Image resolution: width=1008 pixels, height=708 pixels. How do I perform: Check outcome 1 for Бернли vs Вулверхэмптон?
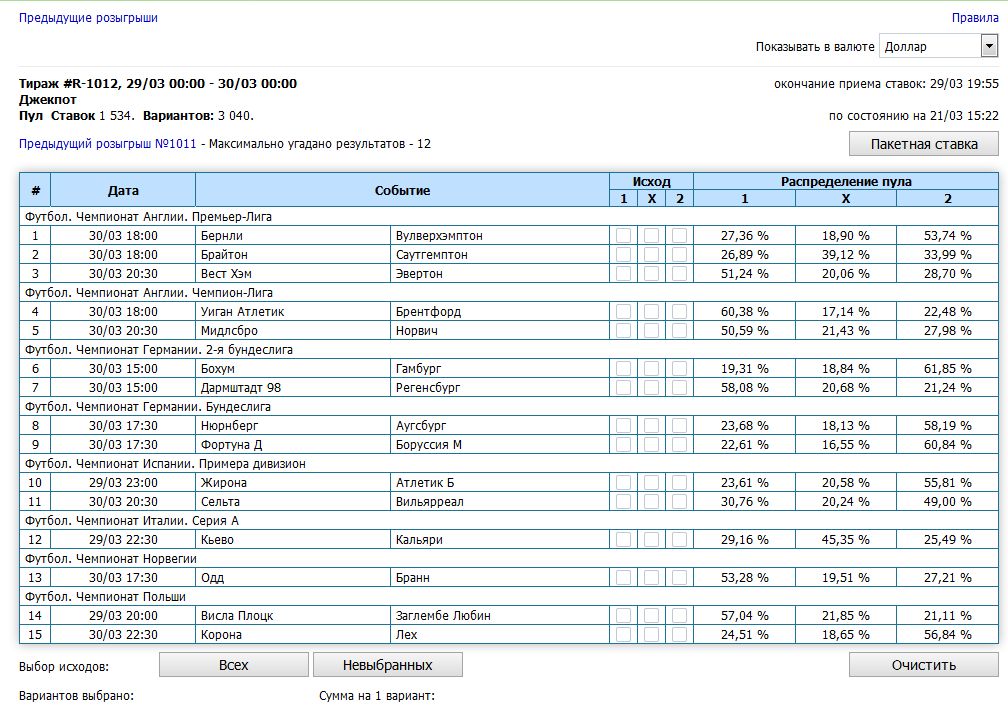coord(624,236)
